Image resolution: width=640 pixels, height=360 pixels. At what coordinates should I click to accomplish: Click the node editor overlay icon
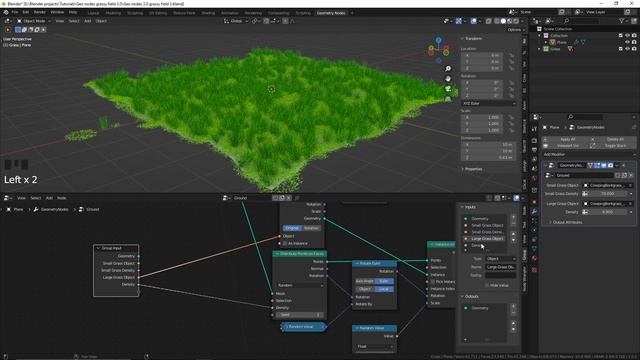click(516, 198)
